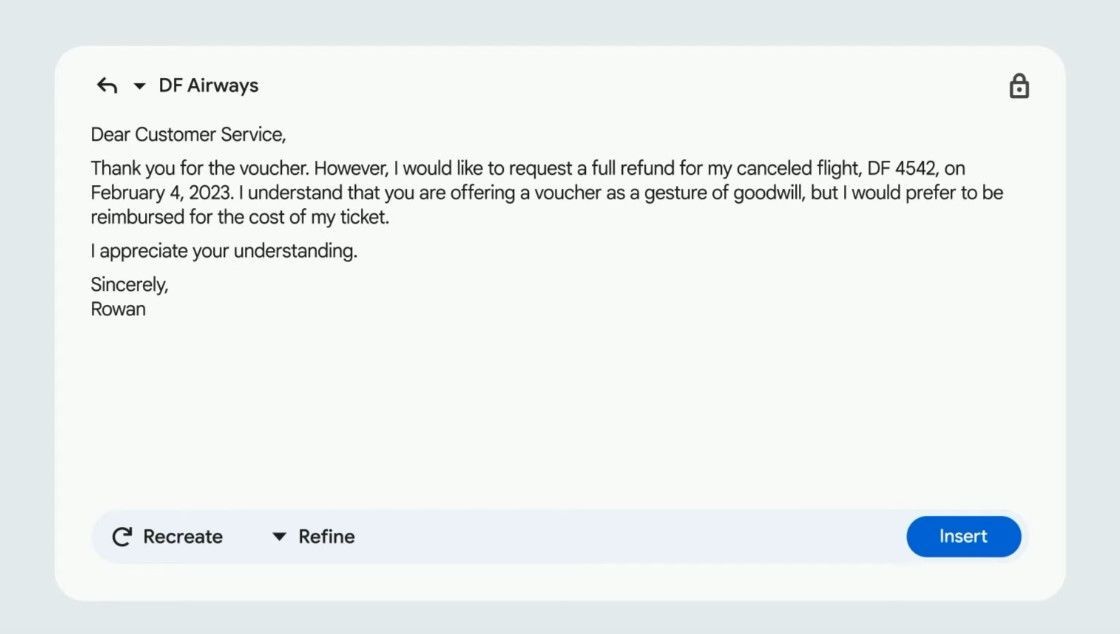Expand the Refine dropdown arrow
Image resolution: width=1120 pixels, height=634 pixels.
[279, 537]
